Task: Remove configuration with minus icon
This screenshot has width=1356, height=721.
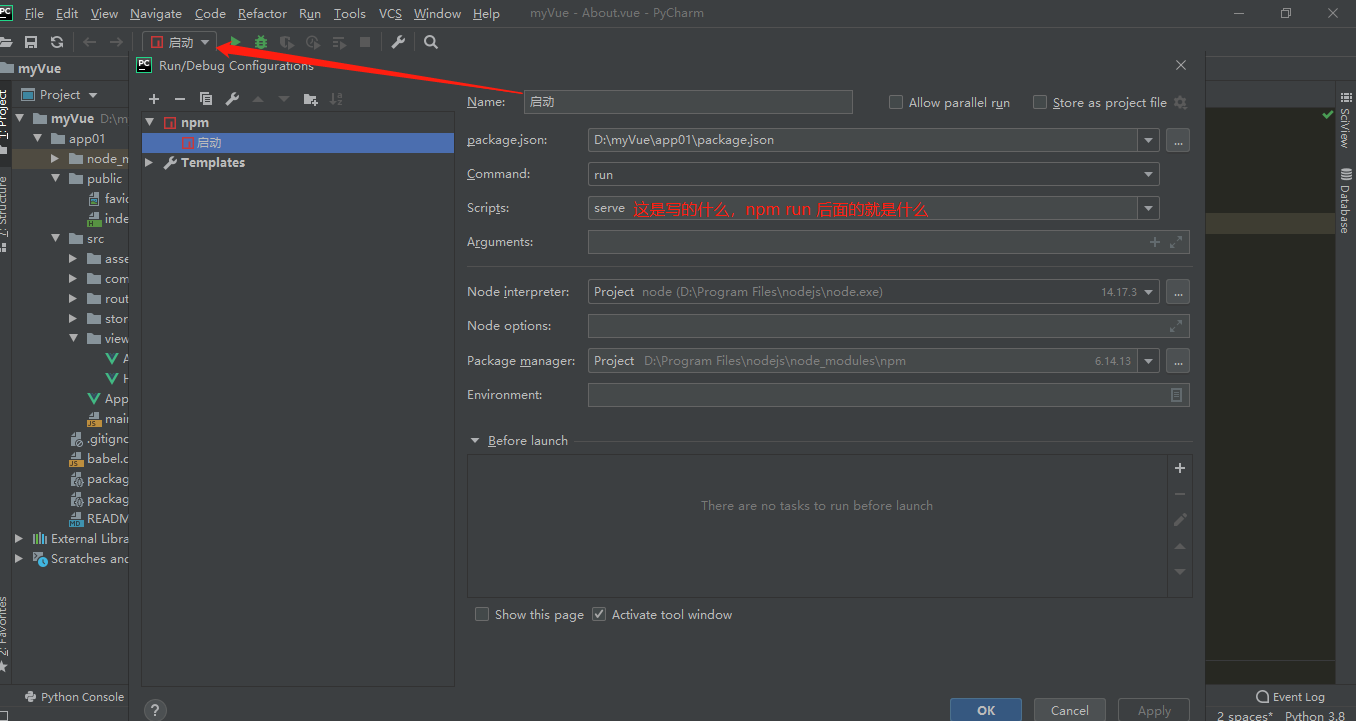Action: point(180,99)
